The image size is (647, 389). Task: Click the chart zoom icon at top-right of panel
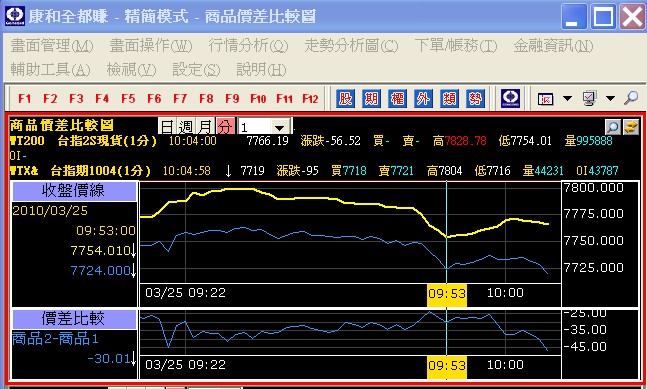click(613, 127)
